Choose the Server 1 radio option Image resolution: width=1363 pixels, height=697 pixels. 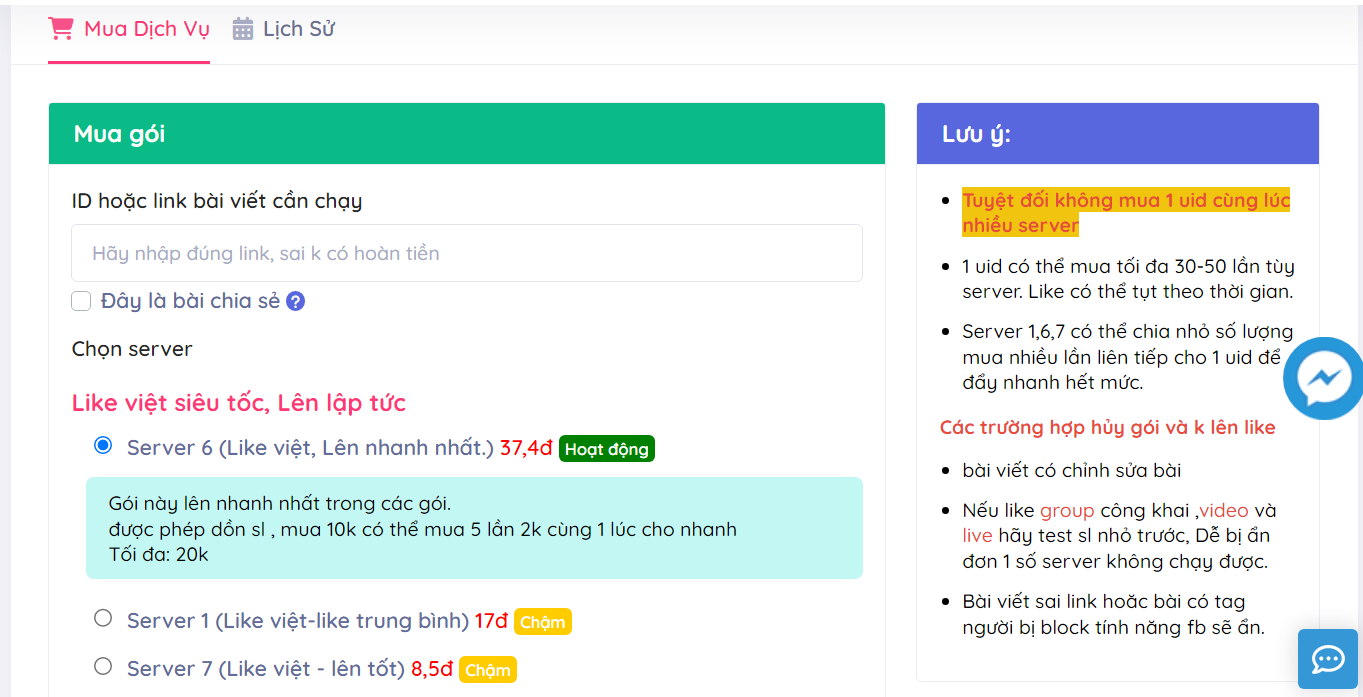click(x=103, y=619)
